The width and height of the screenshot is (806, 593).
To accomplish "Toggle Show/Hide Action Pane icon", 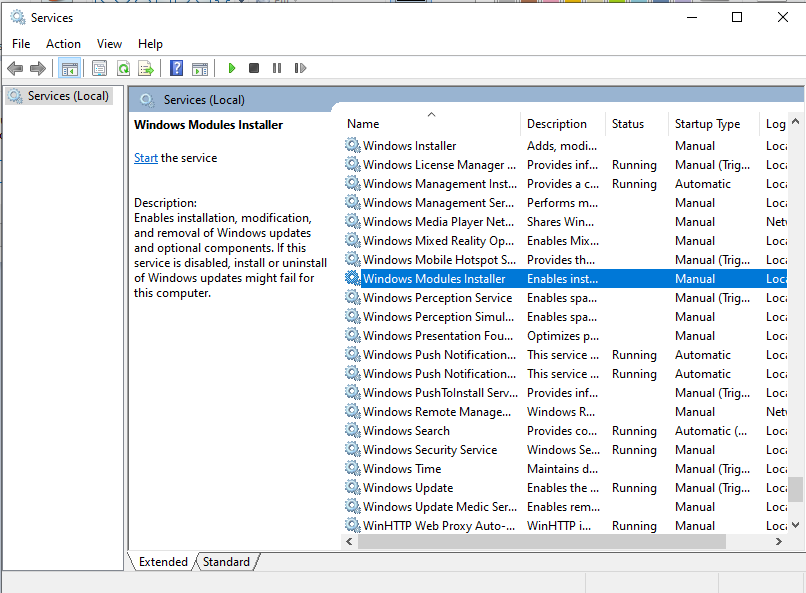I will pyautogui.click(x=200, y=68).
